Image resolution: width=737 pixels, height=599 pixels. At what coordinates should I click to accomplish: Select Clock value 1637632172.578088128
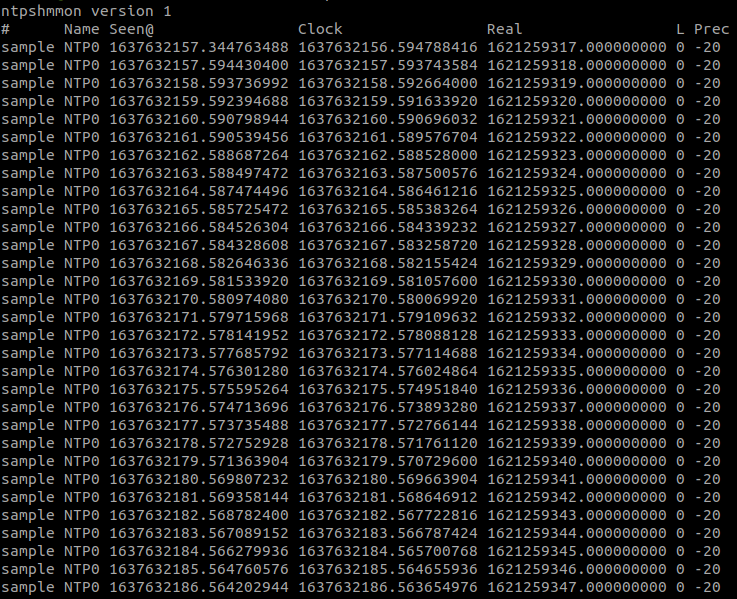tap(388, 335)
